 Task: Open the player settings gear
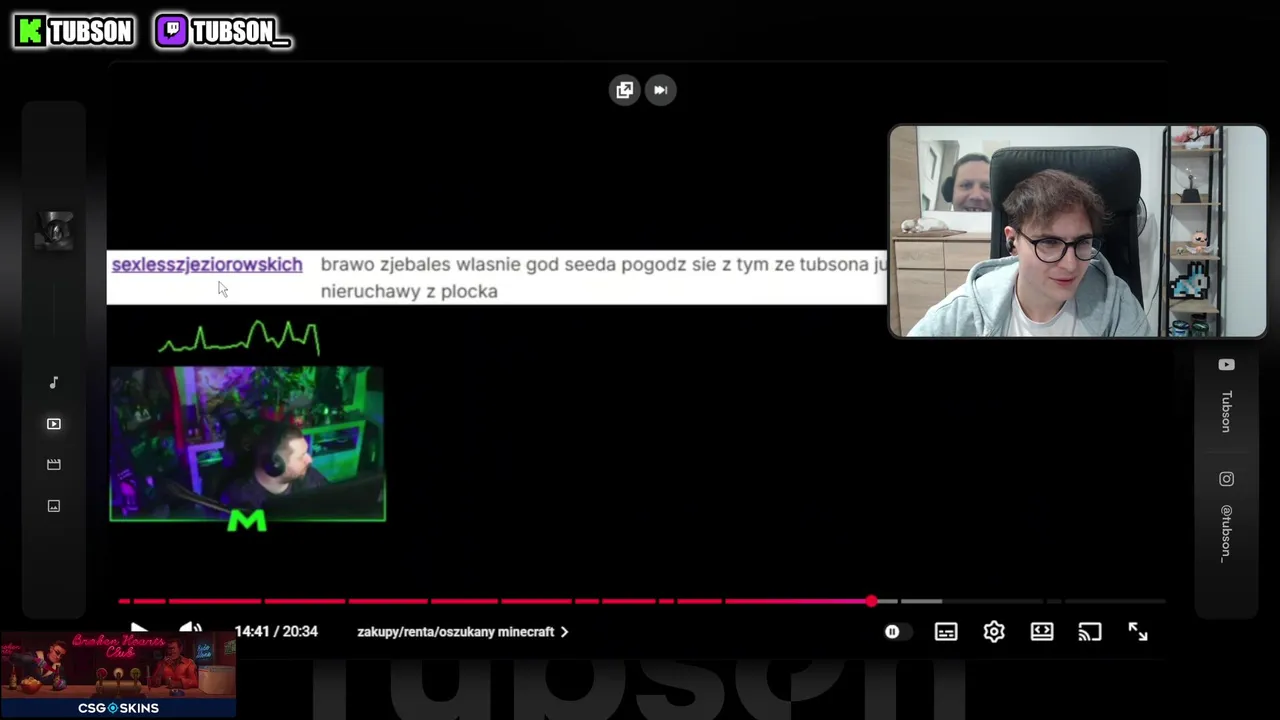pyautogui.click(x=994, y=632)
